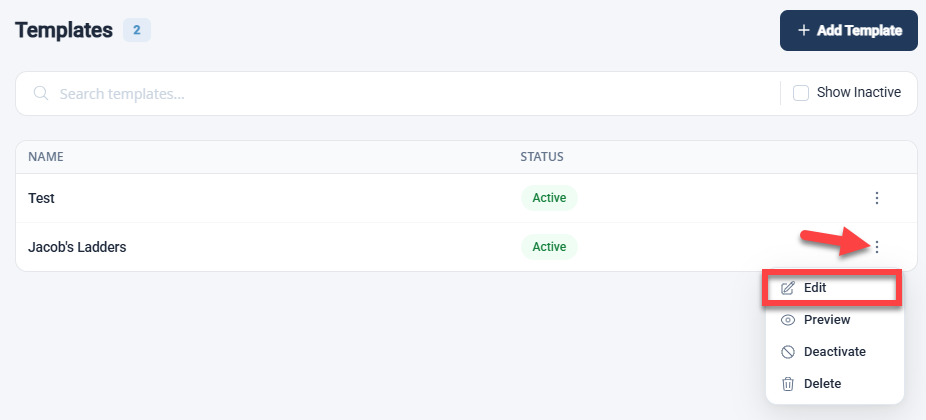Click the Jacob's Ladders template name
Viewport: 926px width, 420px height.
click(77, 247)
